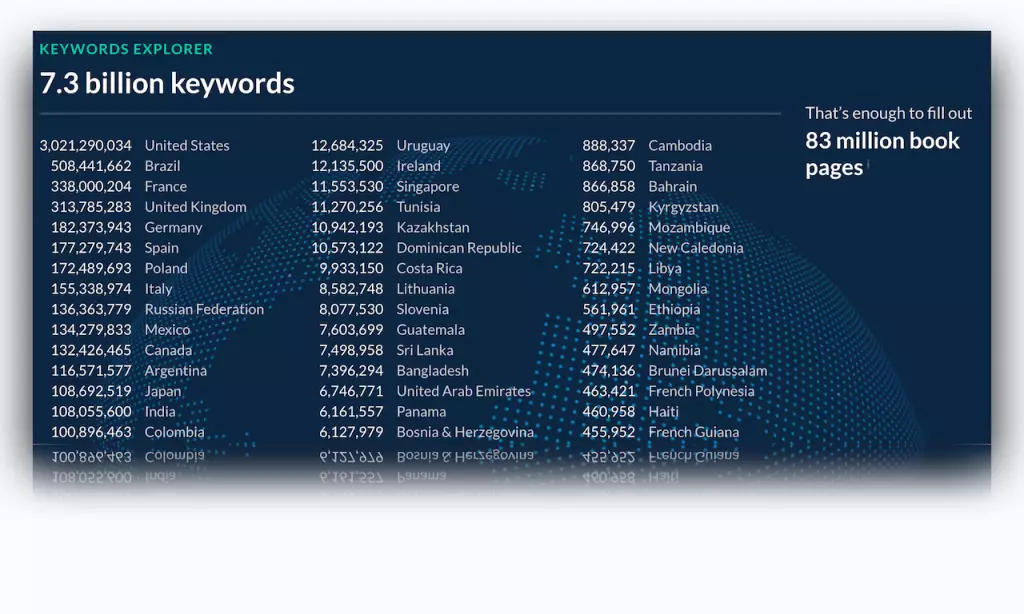
Task: Click the Kazakhstan country name
Action: [x=432, y=227]
